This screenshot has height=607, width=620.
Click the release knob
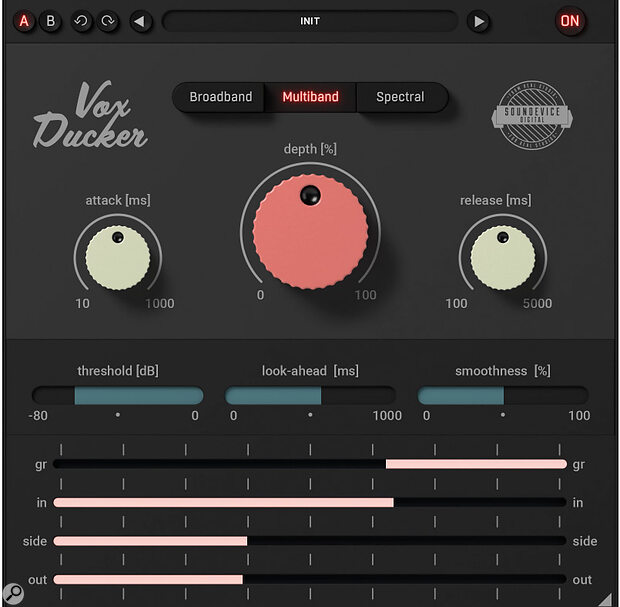tap(503, 258)
